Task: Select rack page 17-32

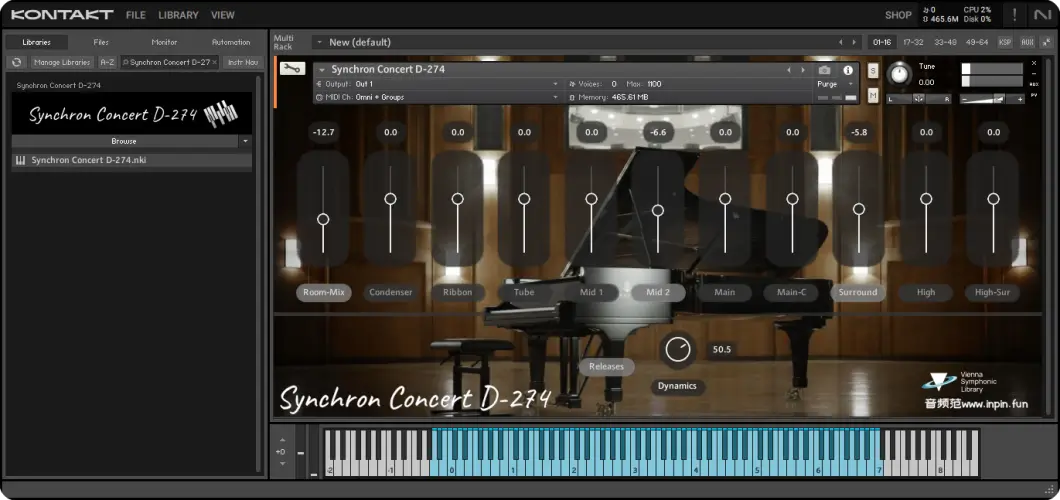Action: point(913,42)
